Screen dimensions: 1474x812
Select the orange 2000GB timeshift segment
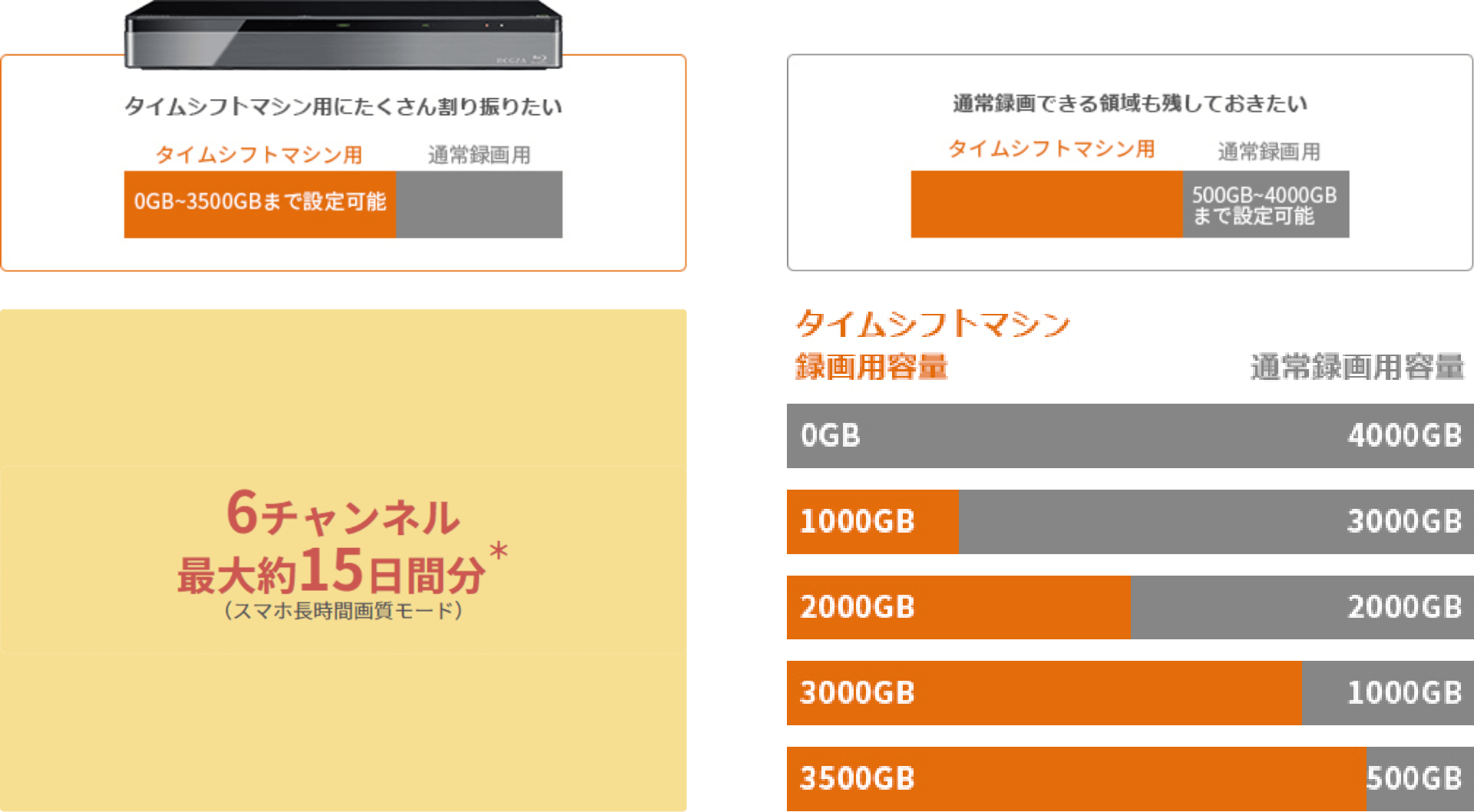tap(958, 607)
